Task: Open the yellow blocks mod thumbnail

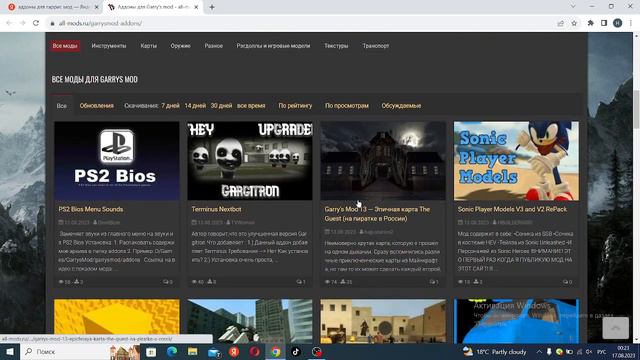Action: pyautogui.click(x=117, y=321)
